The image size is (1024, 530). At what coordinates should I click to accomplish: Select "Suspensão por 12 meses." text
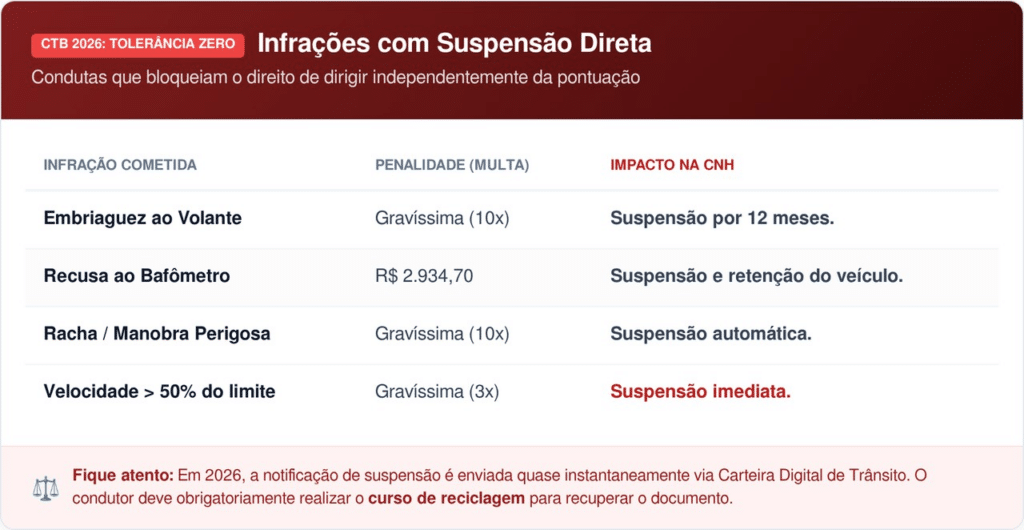(x=722, y=218)
